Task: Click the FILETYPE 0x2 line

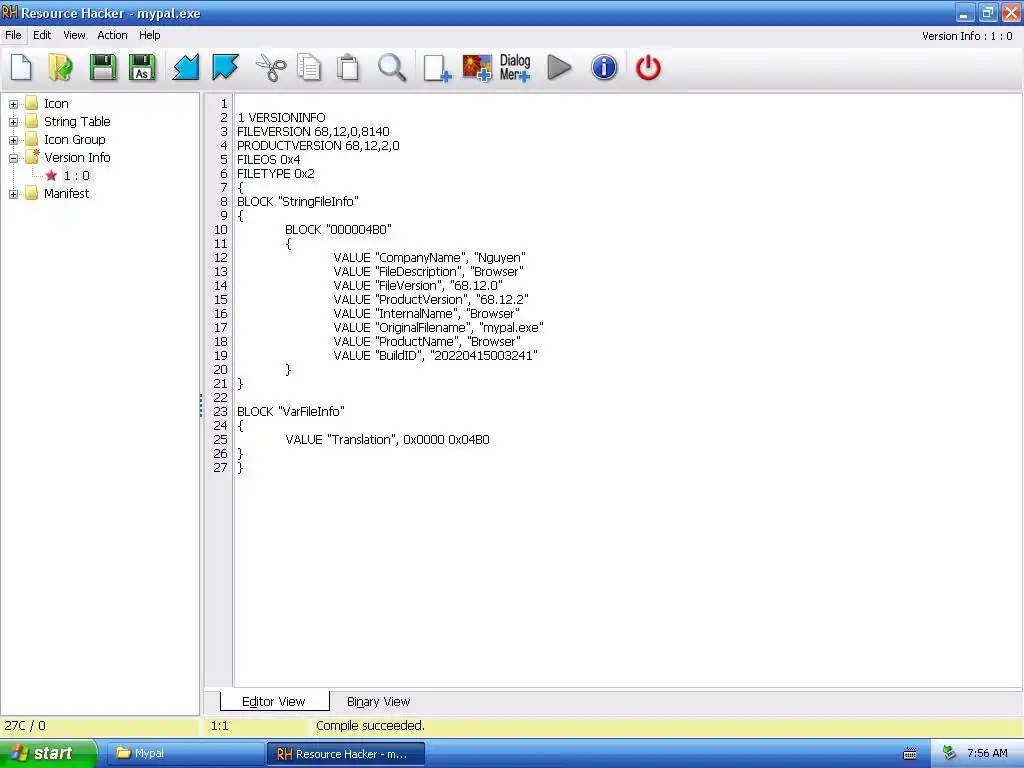Action: click(x=276, y=174)
